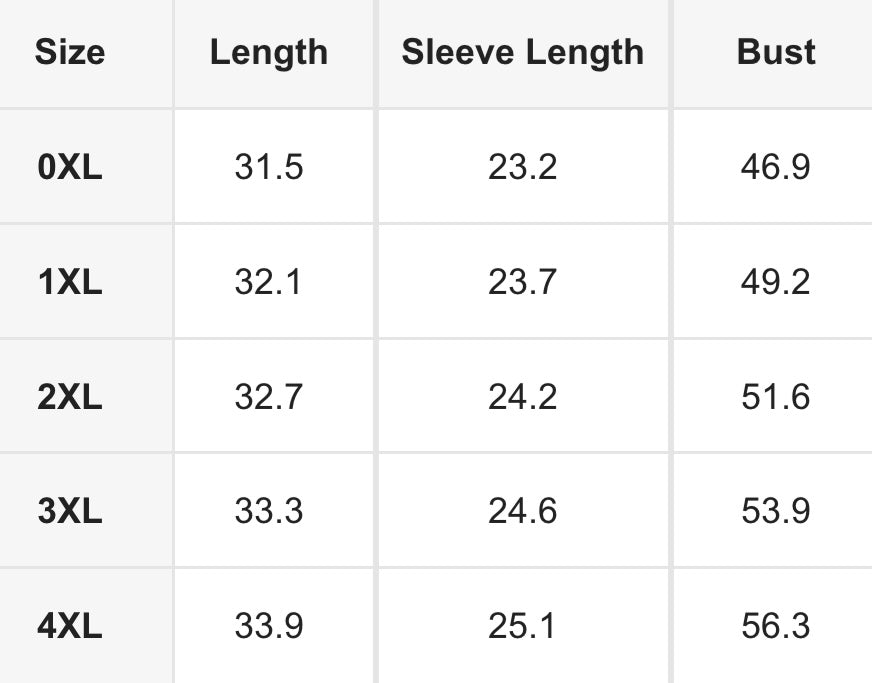Select the 4XL size row label
This screenshot has width=872, height=683.
pyautogui.click(x=70, y=626)
